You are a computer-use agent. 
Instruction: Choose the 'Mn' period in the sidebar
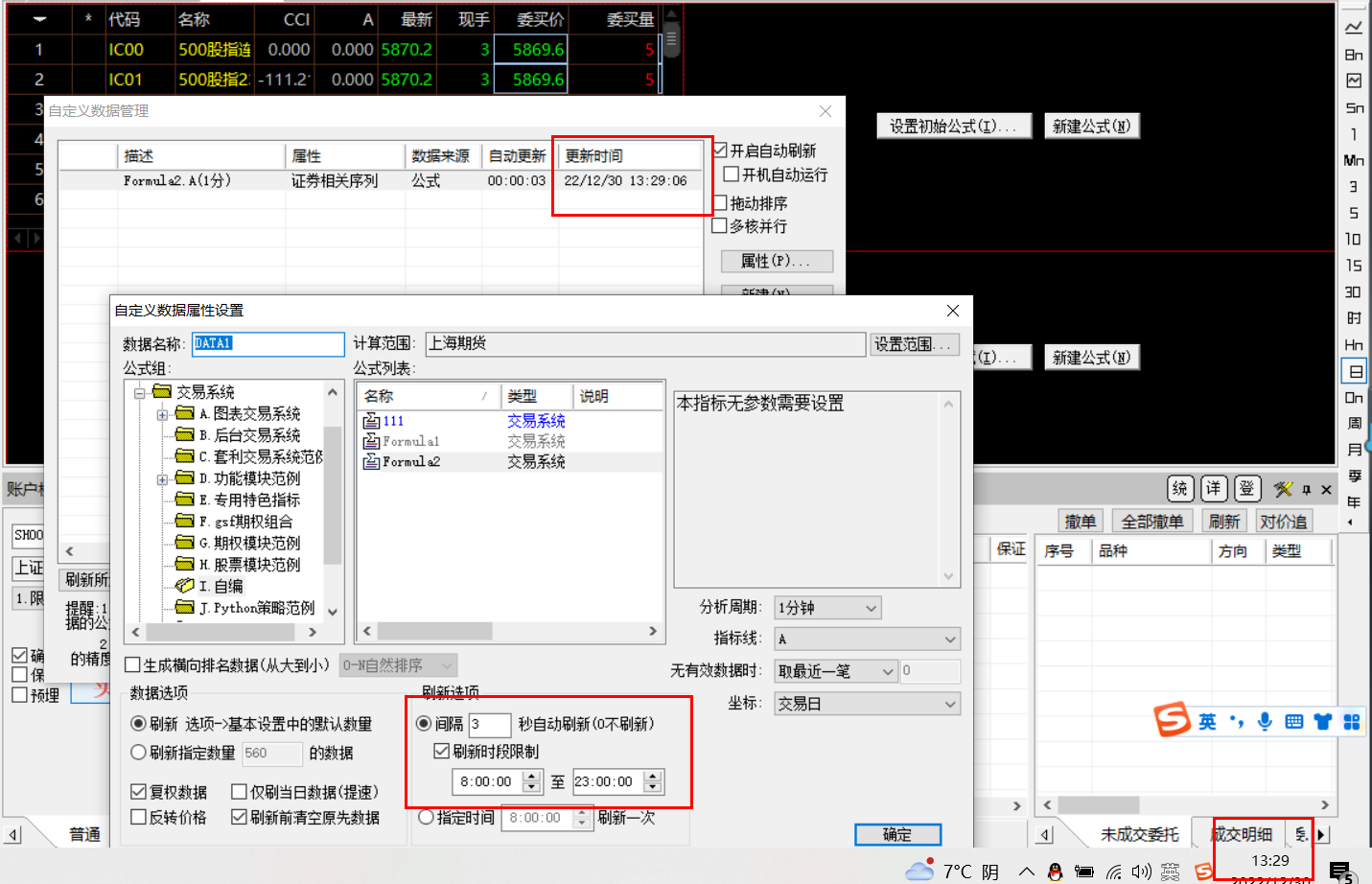pyautogui.click(x=1353, y=160)
